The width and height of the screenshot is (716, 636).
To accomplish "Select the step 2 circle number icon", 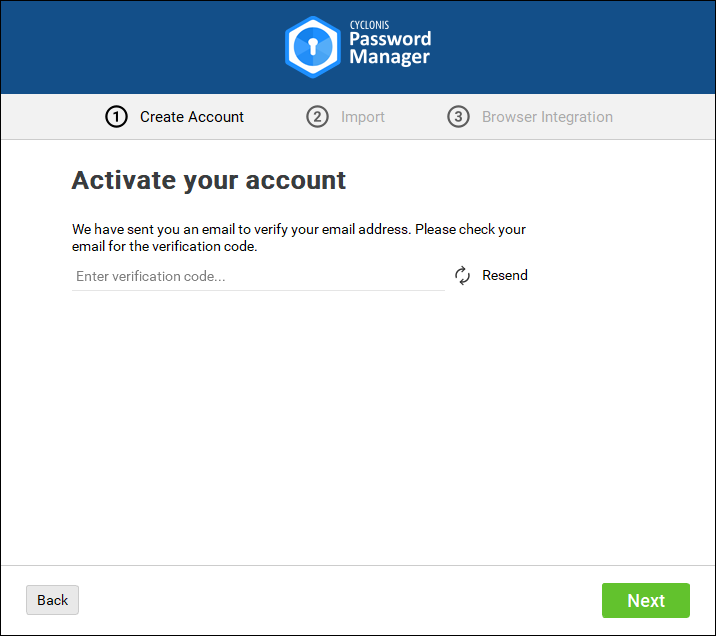I will (317, 117).
